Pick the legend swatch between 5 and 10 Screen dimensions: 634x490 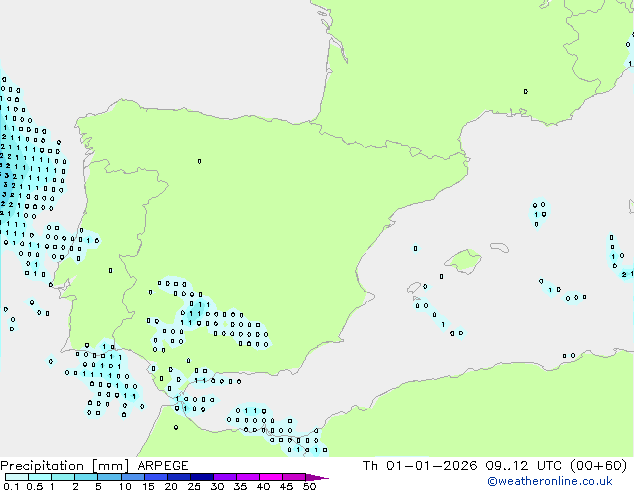[110, 478]
